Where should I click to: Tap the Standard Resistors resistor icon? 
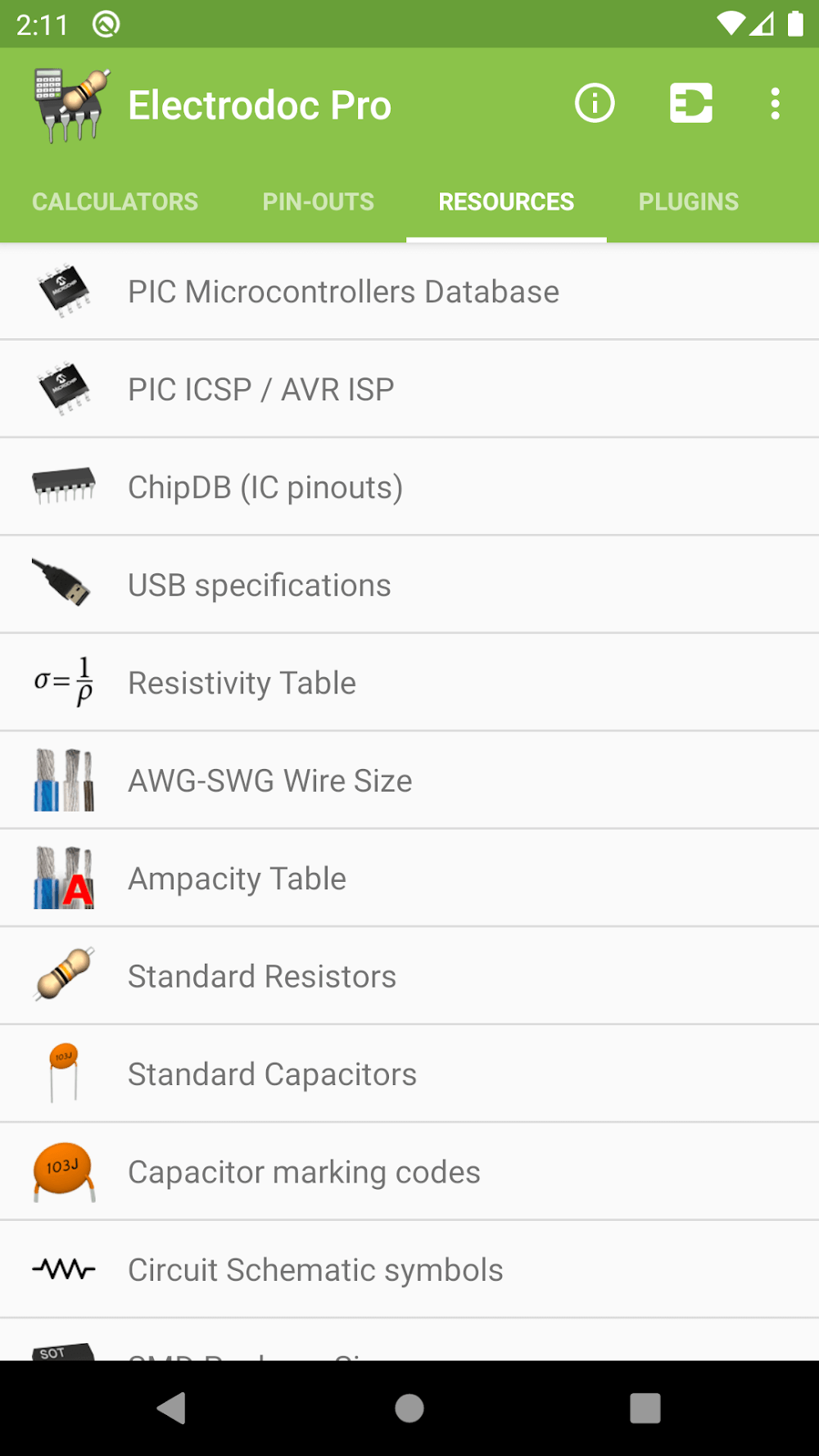click(x=65, y=974)
